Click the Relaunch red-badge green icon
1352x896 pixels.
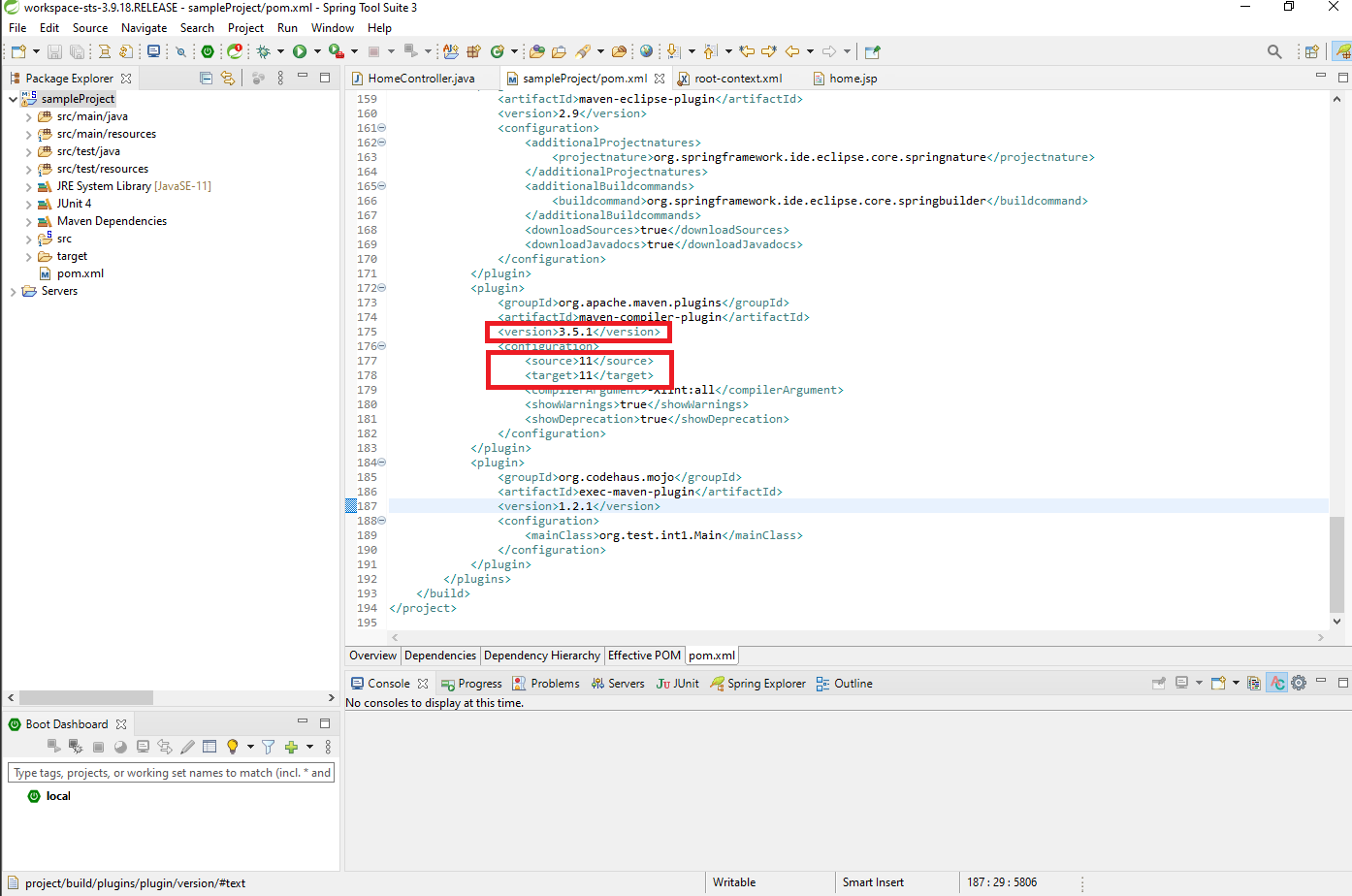click(235, 51)
